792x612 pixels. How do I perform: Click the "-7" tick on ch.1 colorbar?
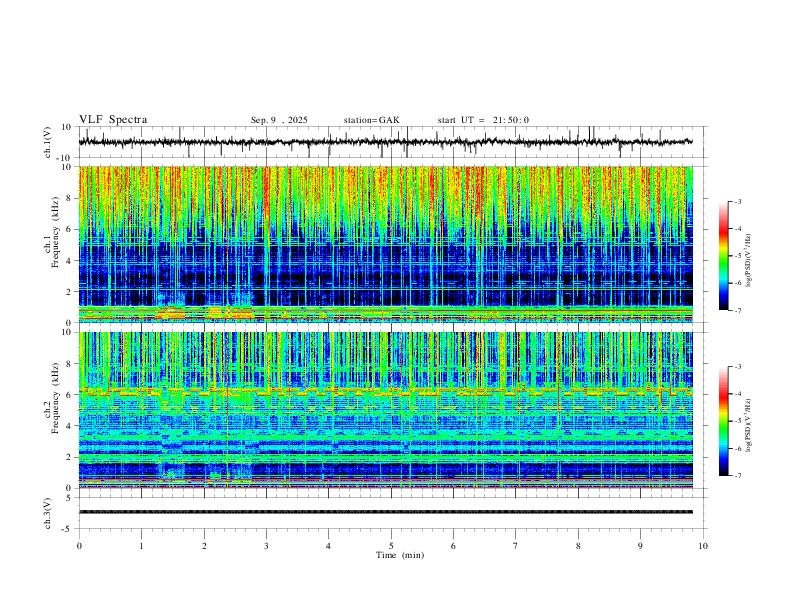[738, 311]
